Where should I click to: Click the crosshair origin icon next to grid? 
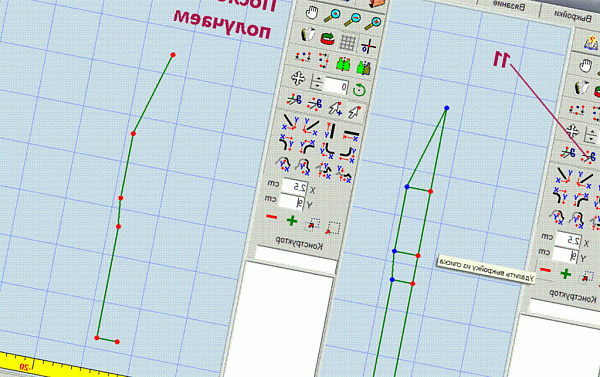tap(368, 46)
